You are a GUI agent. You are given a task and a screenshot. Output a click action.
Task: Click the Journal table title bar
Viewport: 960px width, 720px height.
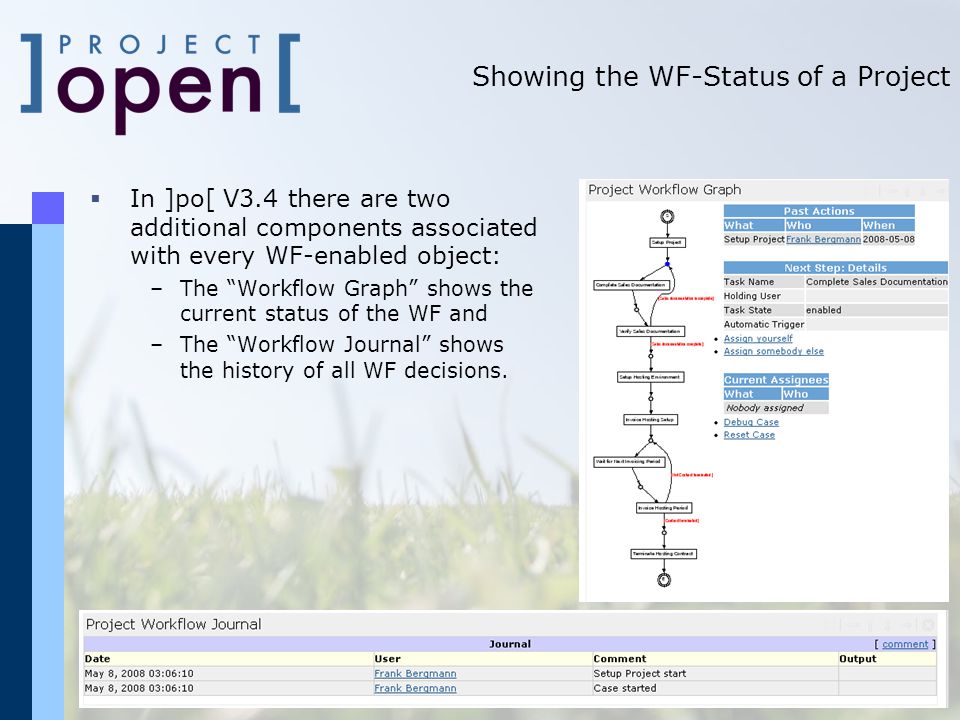509,644
